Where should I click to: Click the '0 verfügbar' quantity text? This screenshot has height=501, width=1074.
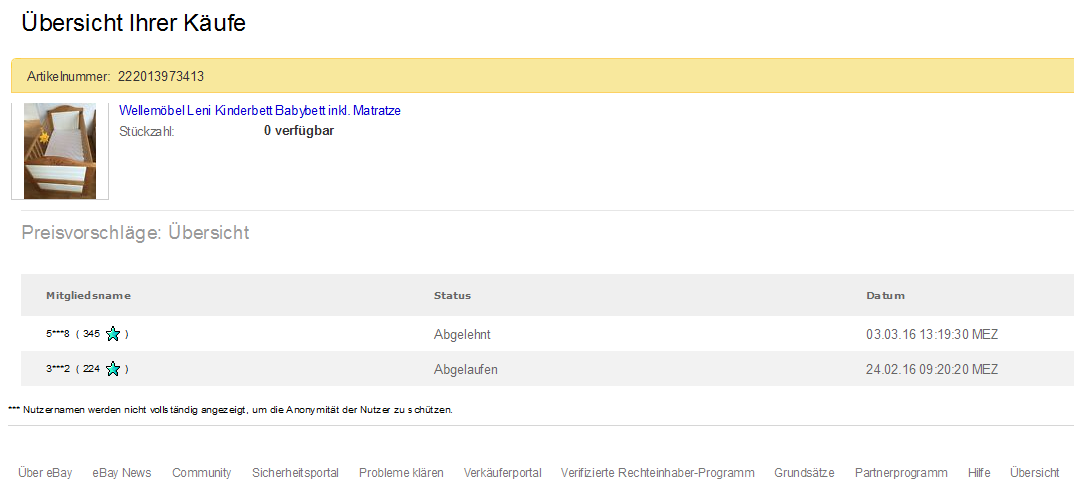click(299, 130)
